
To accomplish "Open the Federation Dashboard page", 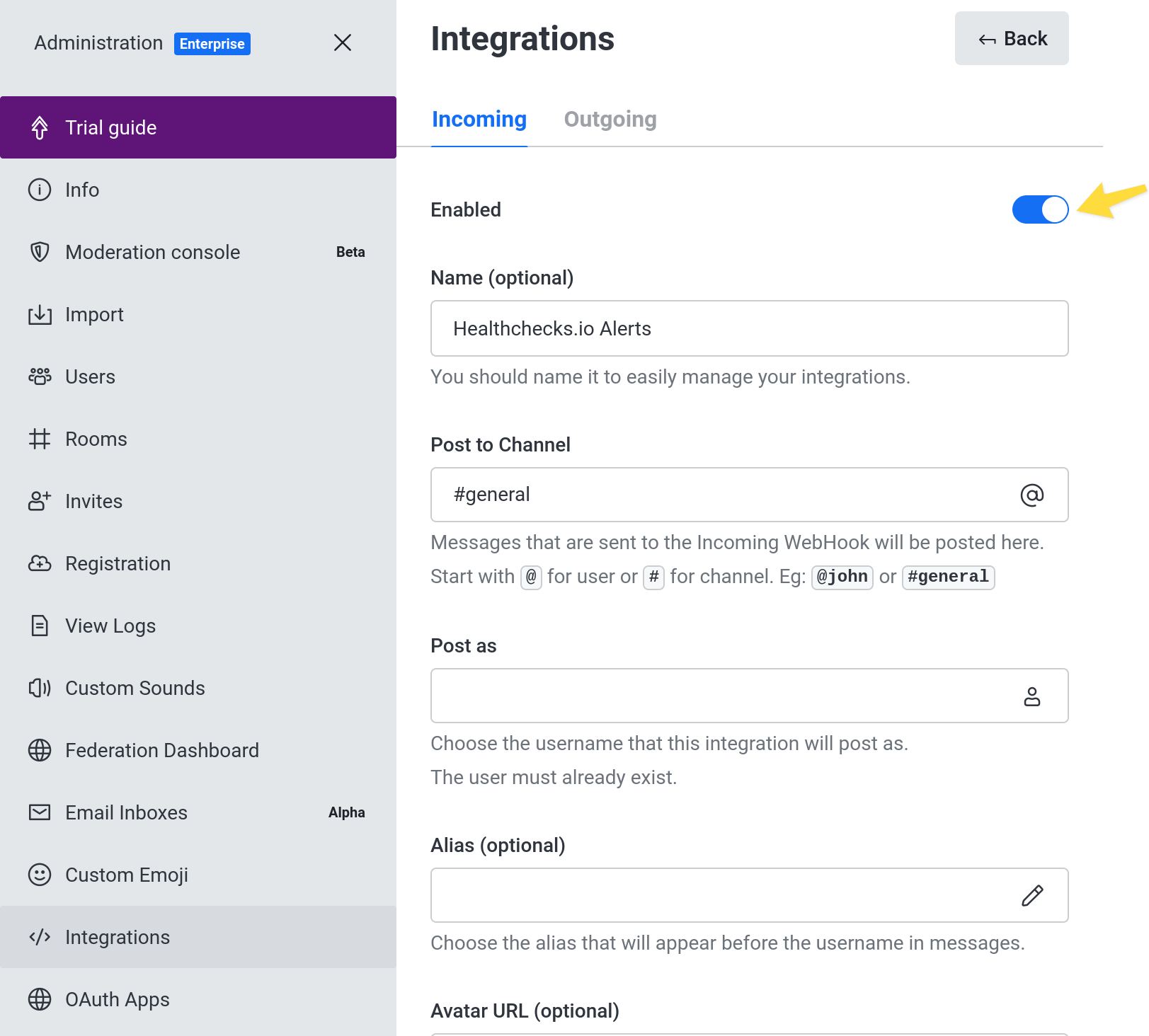I will coord(162,750).
